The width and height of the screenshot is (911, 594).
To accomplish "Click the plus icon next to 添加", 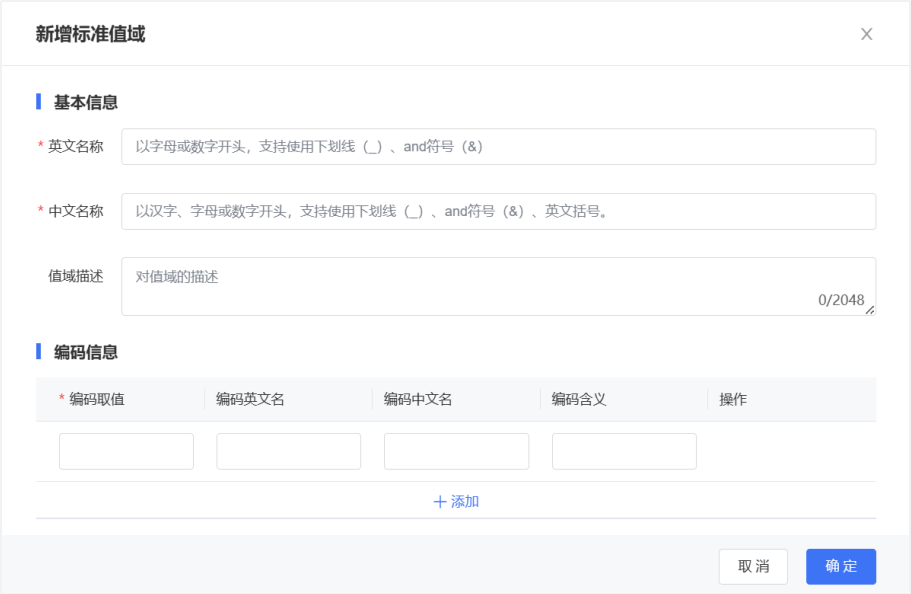I will (439, 502).
